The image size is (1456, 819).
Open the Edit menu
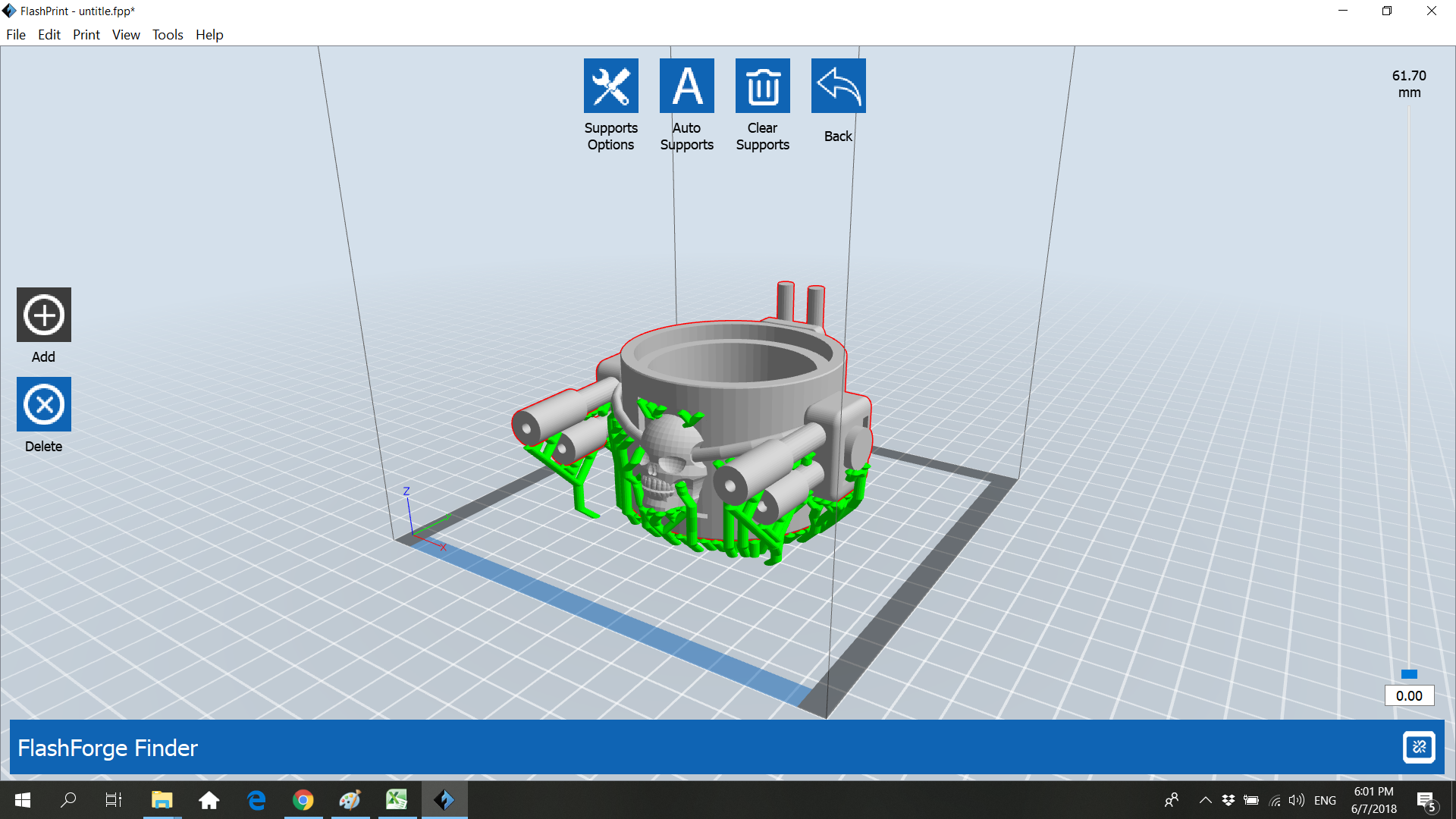click(49, 35)
